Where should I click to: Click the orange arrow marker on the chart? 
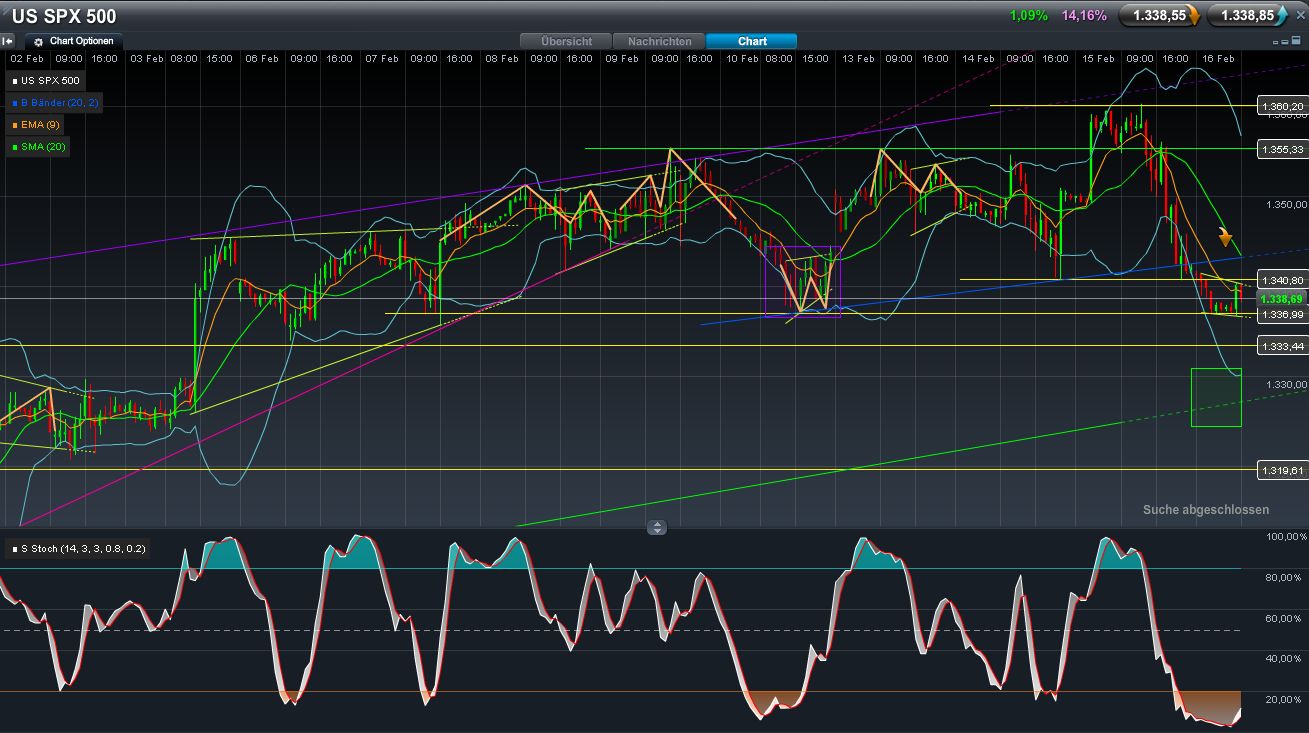point(1225,237)
